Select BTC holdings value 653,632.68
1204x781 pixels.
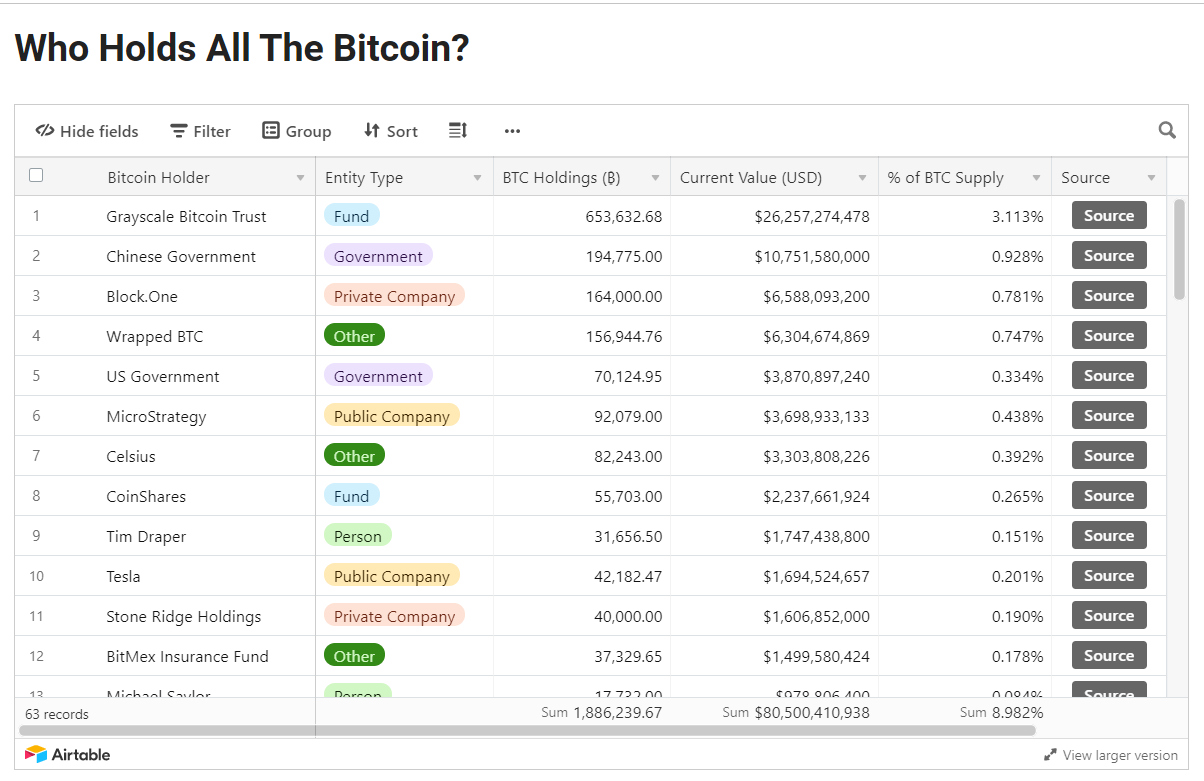click(x=623, y=216)
